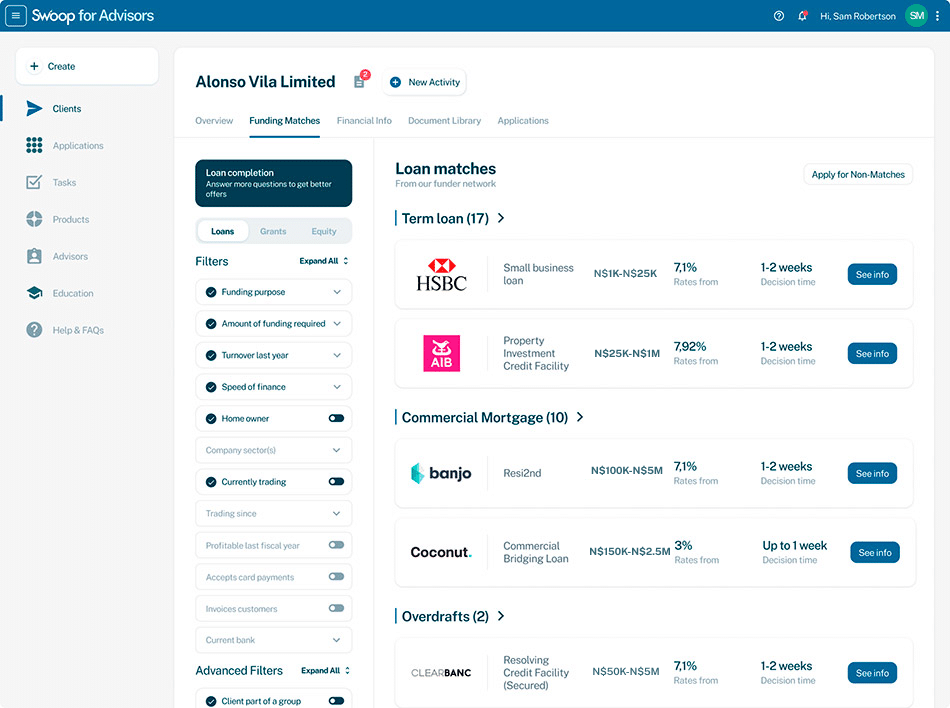Click the Loan completion banner
950x708 pixels.
coord(273,183)
